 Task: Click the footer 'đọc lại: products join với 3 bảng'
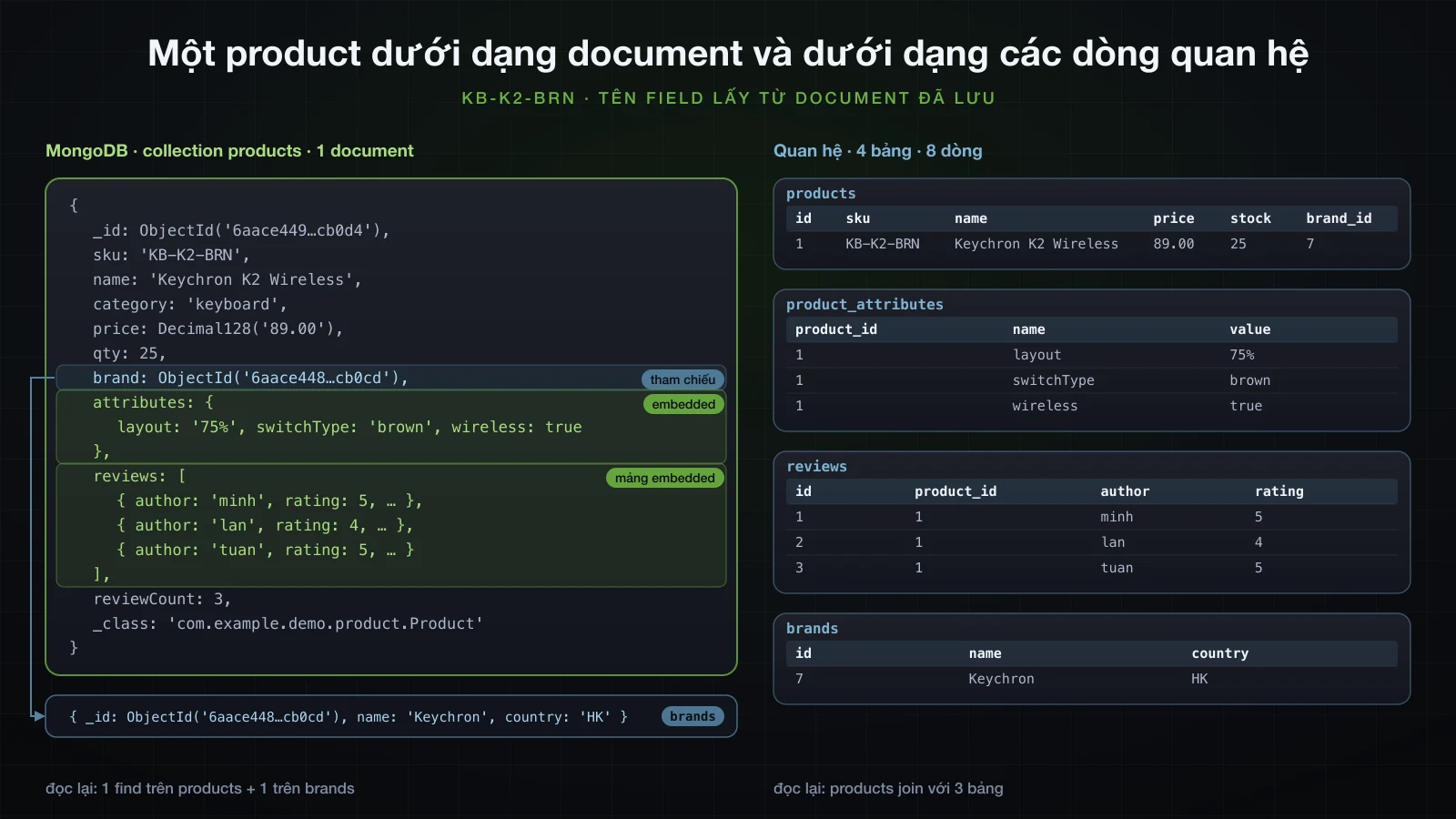(888, 788)
